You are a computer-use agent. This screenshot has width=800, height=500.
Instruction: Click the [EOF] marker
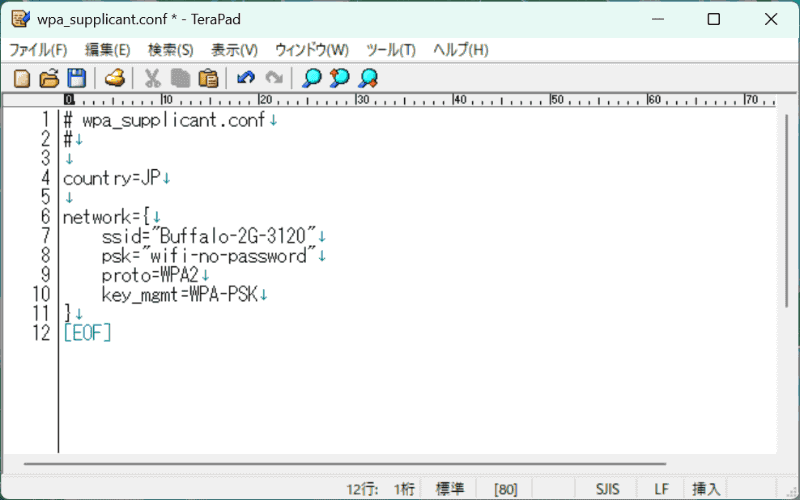tap(87, 334)
